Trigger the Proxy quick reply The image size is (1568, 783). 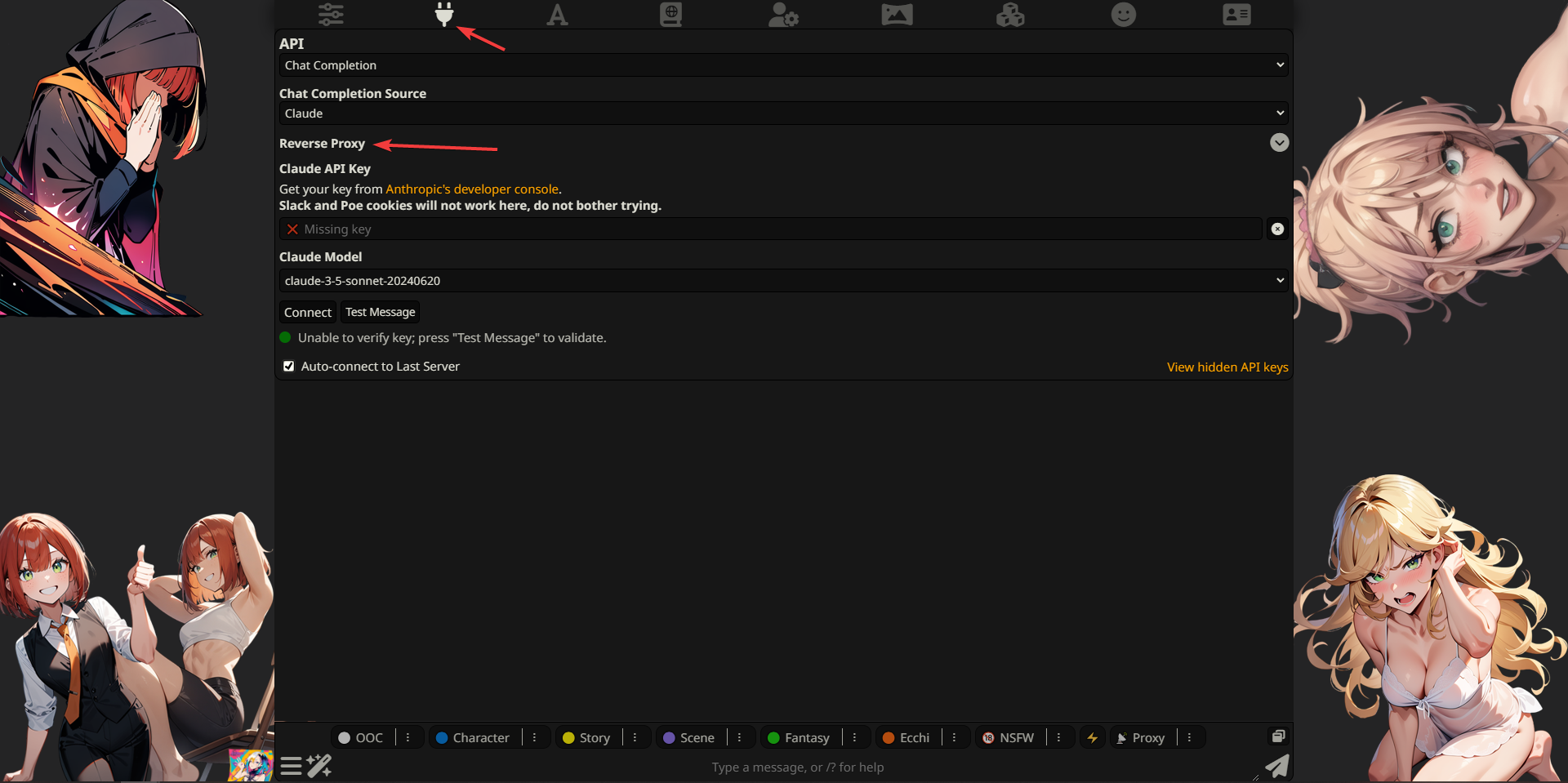pyautogui.click(x=1141, y=737)
